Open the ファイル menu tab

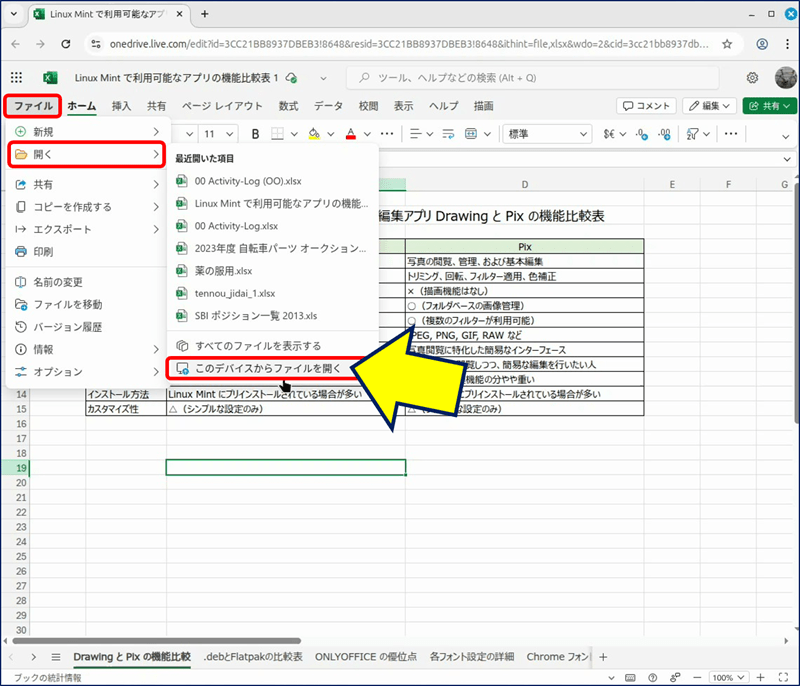coord(33,106)
